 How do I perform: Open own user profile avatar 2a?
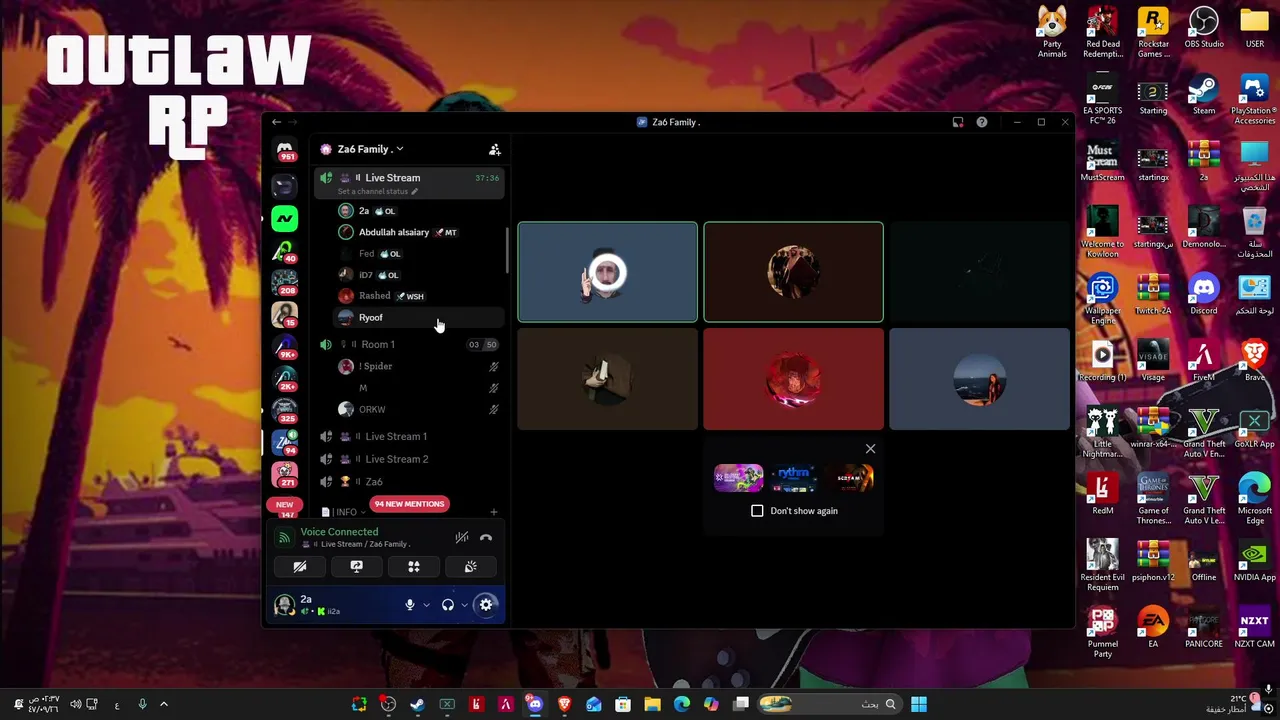[284, 605]
